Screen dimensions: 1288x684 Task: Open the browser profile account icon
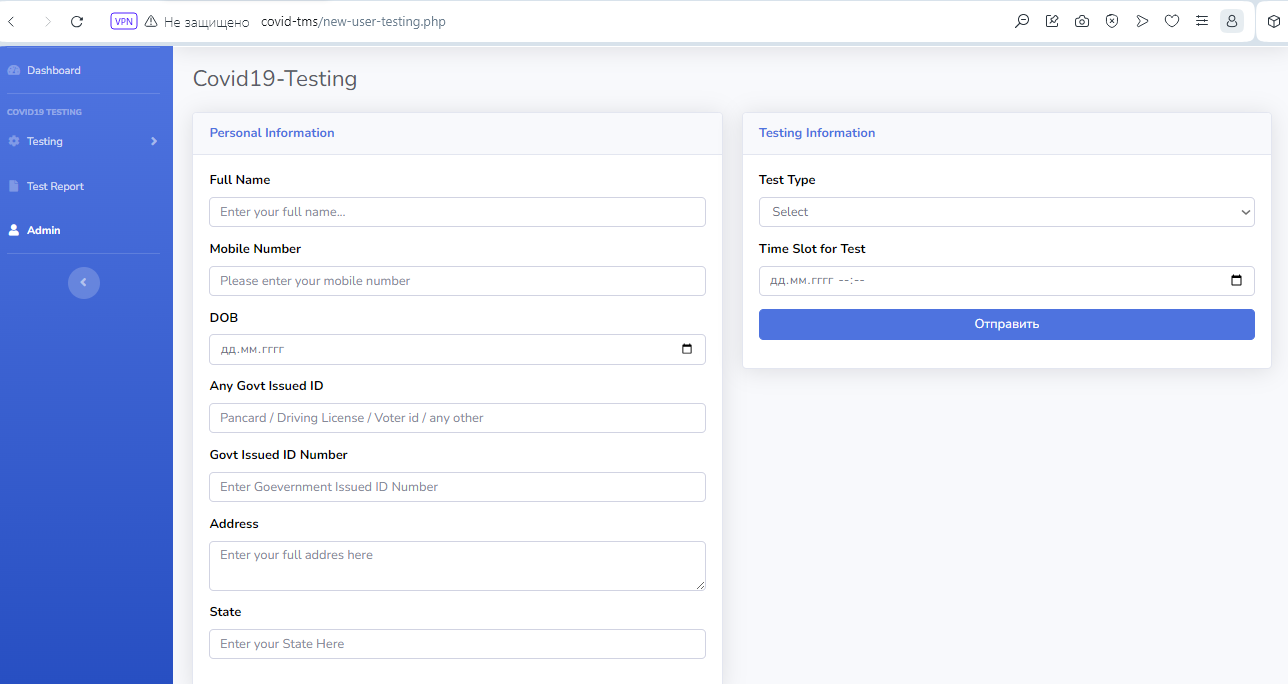[x=1232, y=21]
